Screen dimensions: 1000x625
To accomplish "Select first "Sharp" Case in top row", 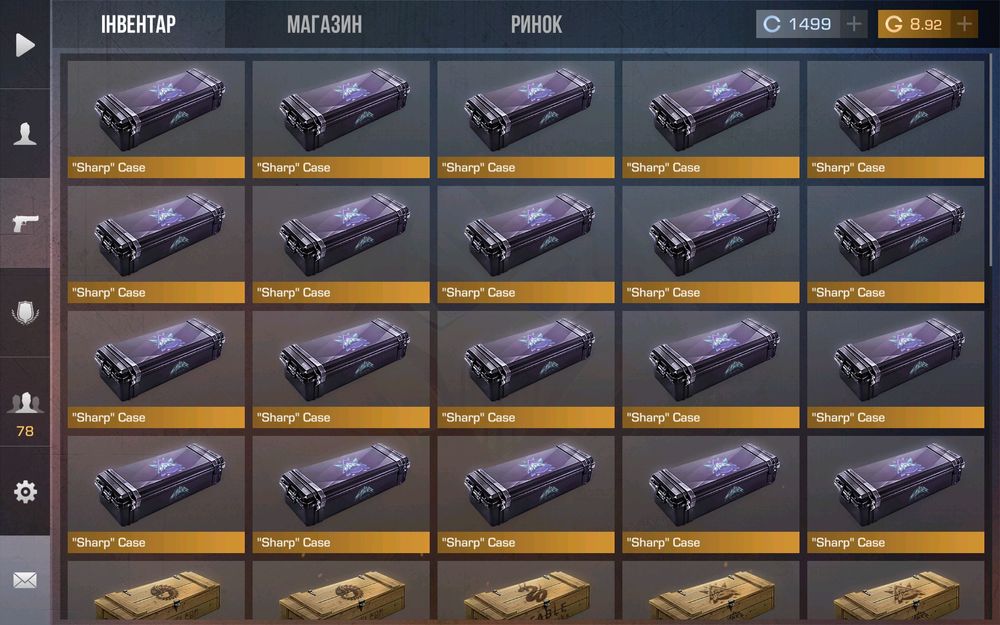I will point(156,119).
